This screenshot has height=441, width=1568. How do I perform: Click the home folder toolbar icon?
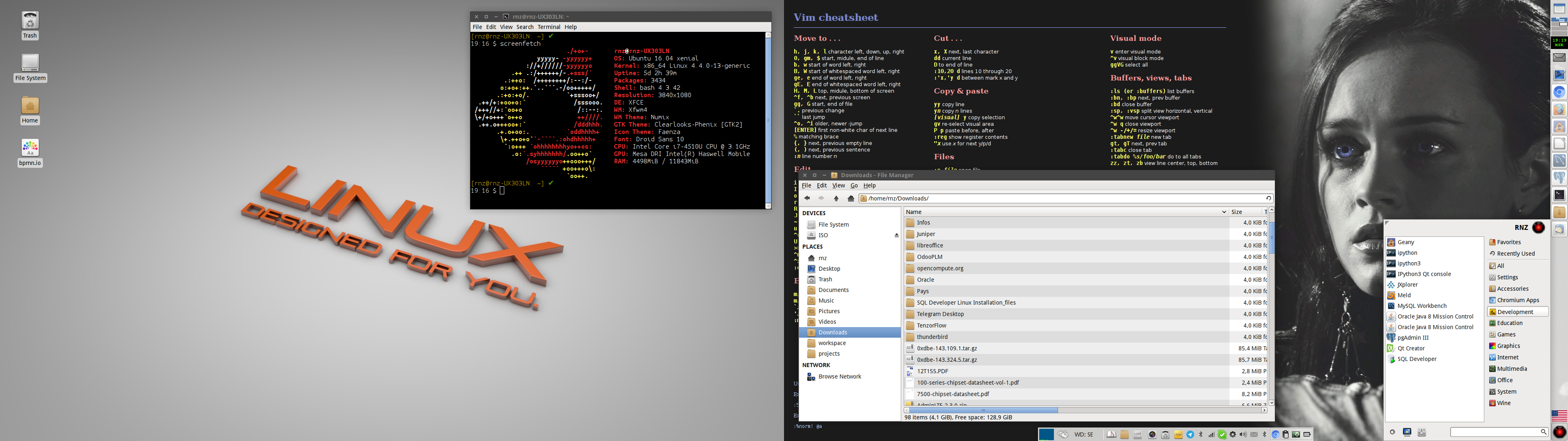coord(851,198)
